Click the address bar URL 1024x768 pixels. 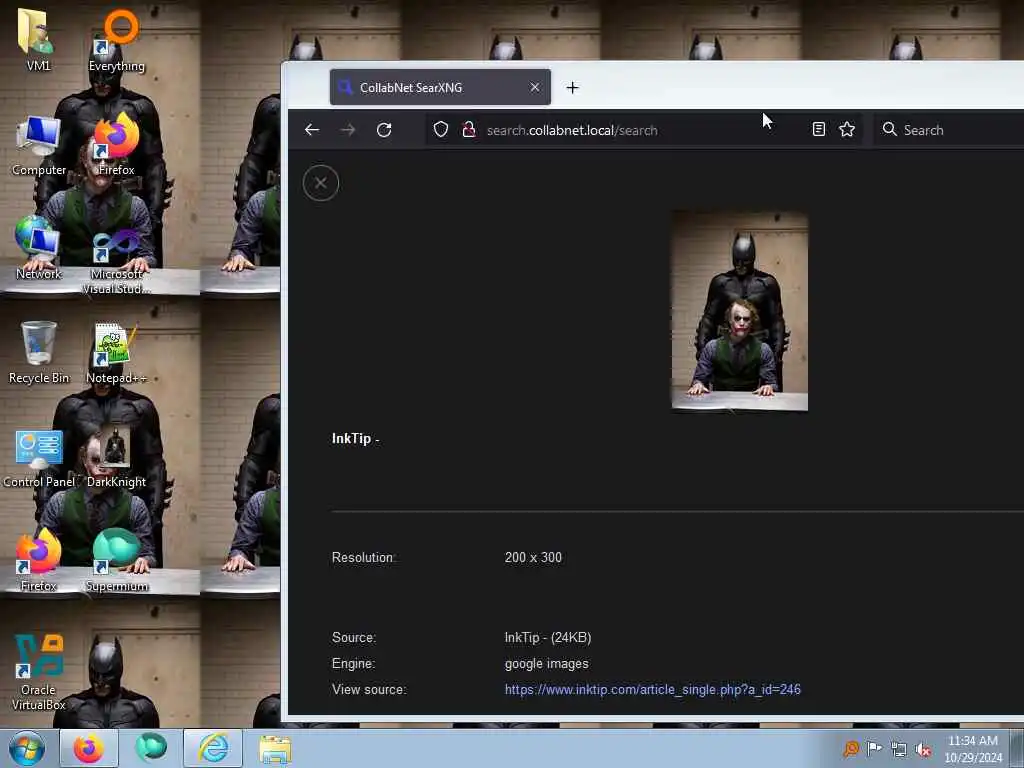pos(572,130)
